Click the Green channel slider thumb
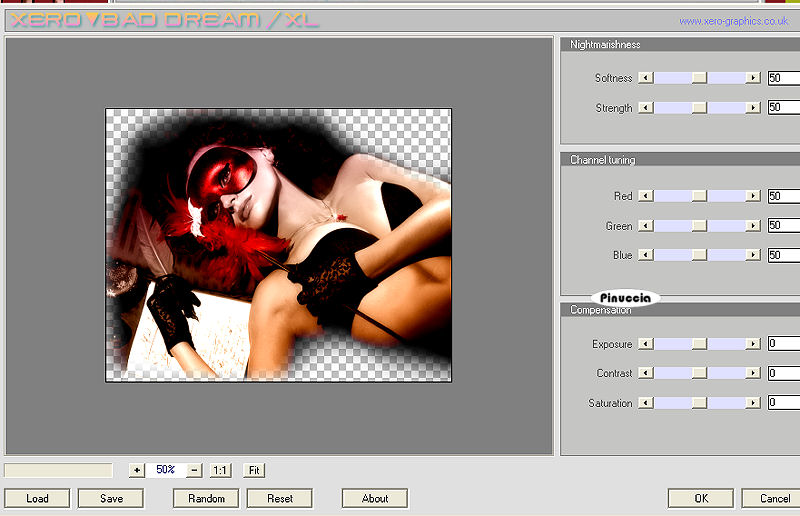 coord(699,225)
